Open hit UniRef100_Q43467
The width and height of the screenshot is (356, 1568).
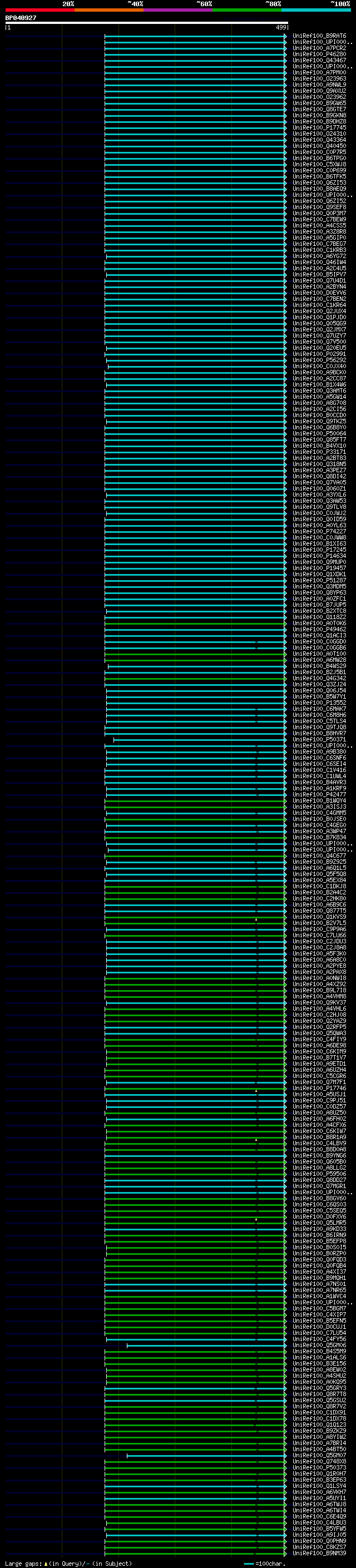point(319,60)
